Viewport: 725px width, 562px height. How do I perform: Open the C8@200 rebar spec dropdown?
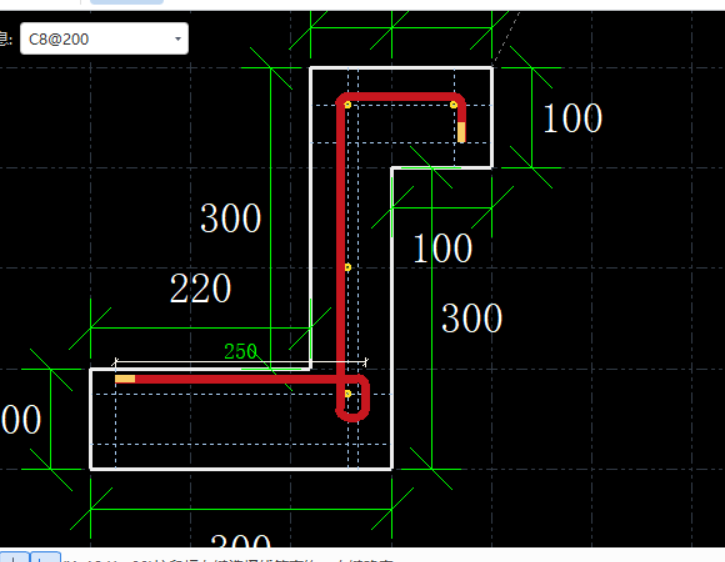(x=104, y=39)
